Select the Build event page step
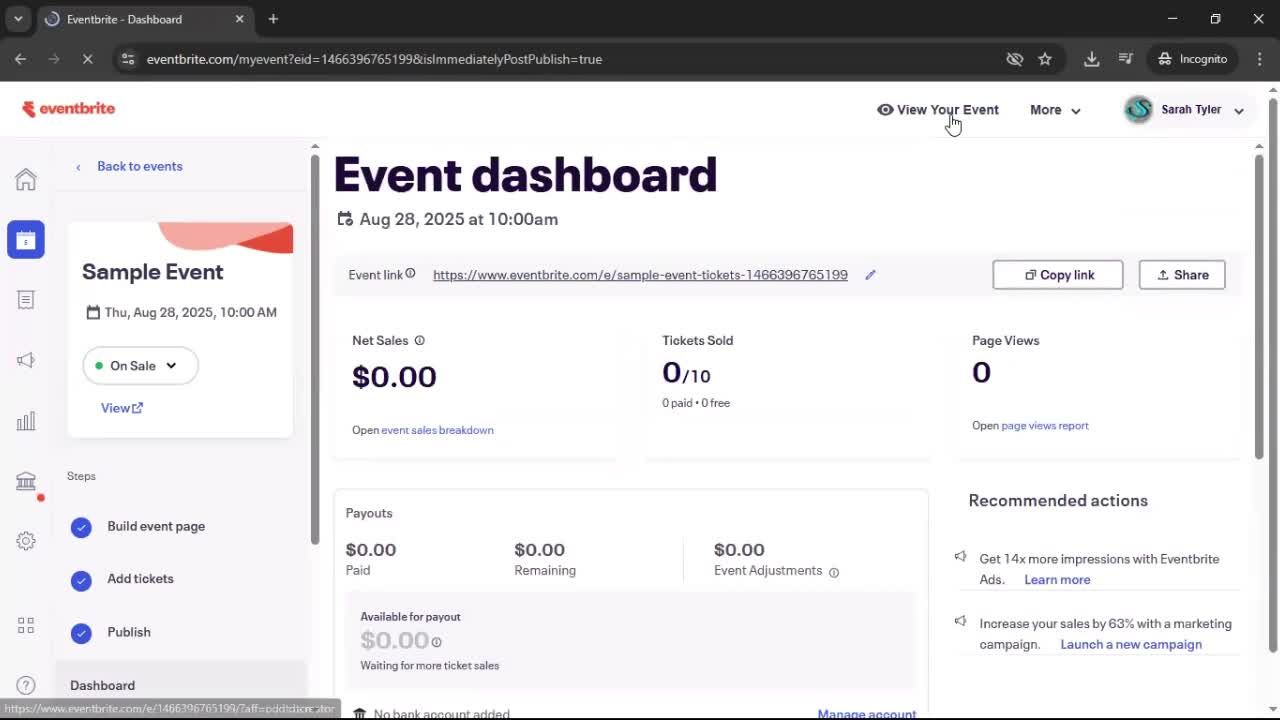 point(156,526)
